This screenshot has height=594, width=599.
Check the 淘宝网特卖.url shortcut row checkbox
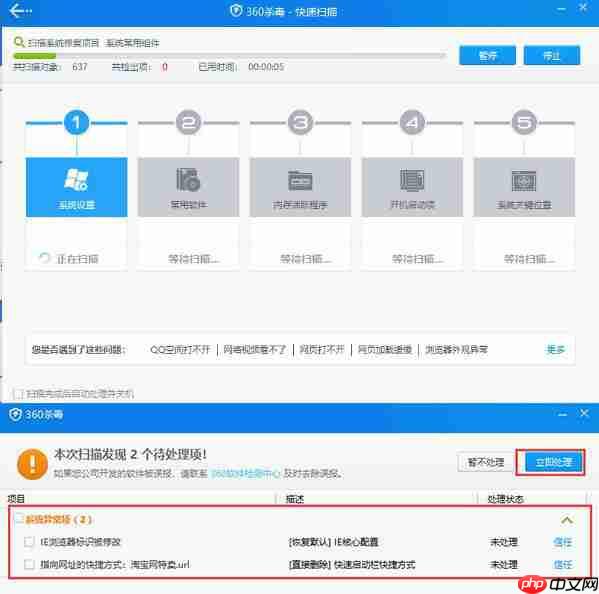point(29,564)
